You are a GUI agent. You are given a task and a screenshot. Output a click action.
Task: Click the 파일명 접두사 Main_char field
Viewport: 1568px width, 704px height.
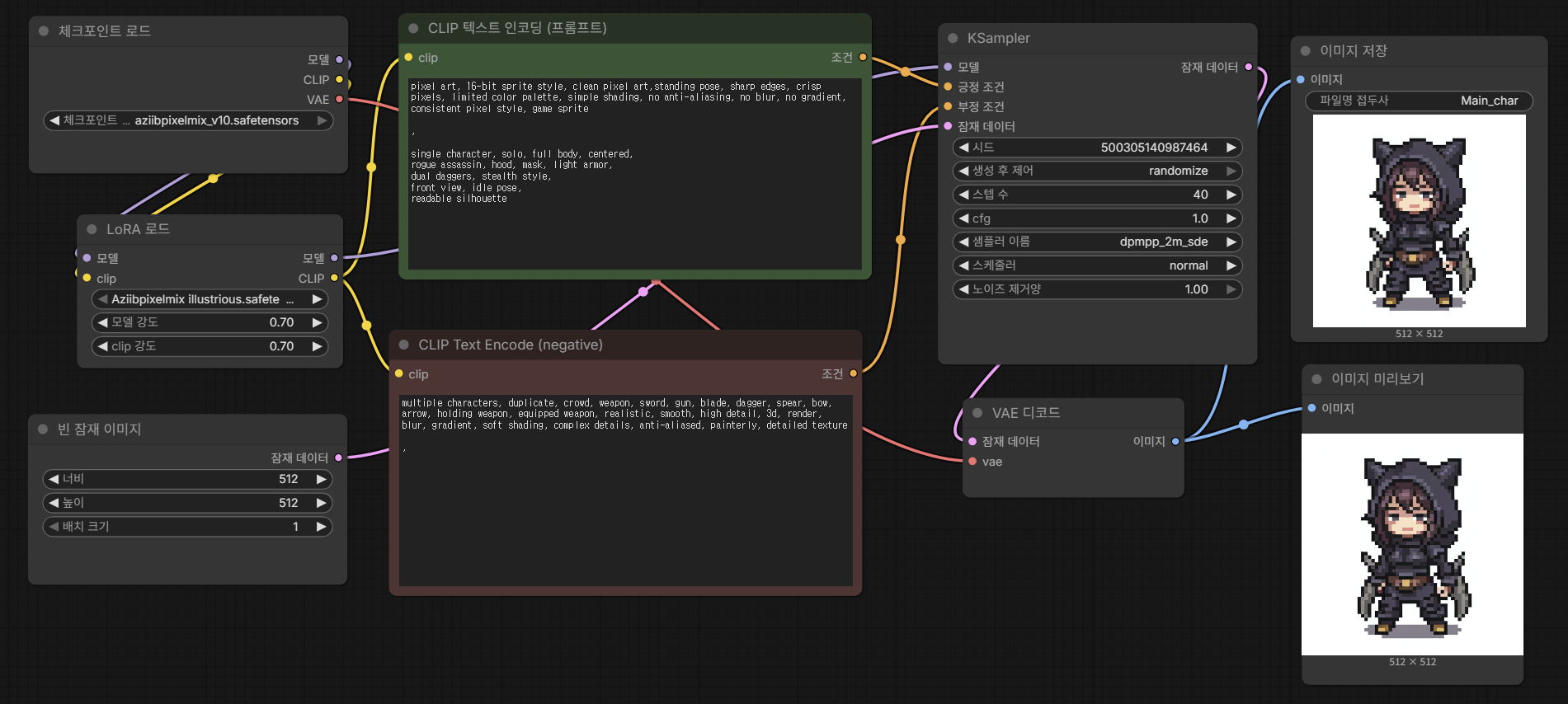click(1419, 101)
